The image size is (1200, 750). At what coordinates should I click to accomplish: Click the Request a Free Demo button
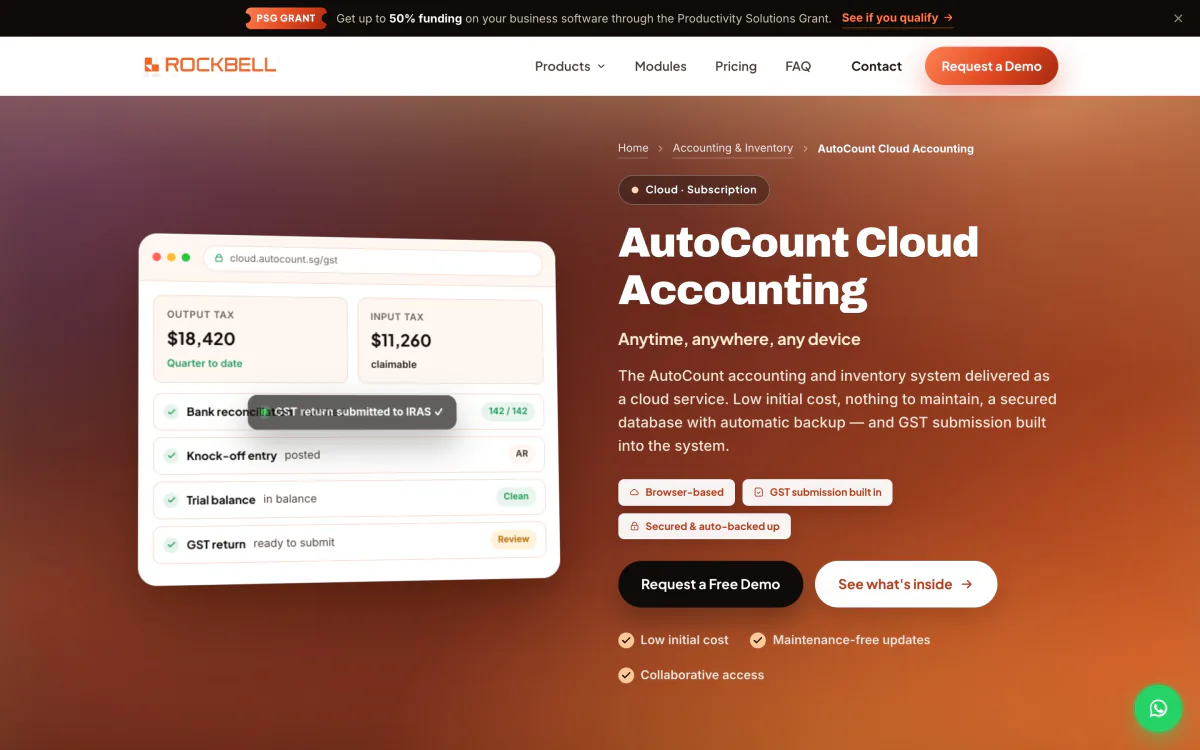(710, 584)
